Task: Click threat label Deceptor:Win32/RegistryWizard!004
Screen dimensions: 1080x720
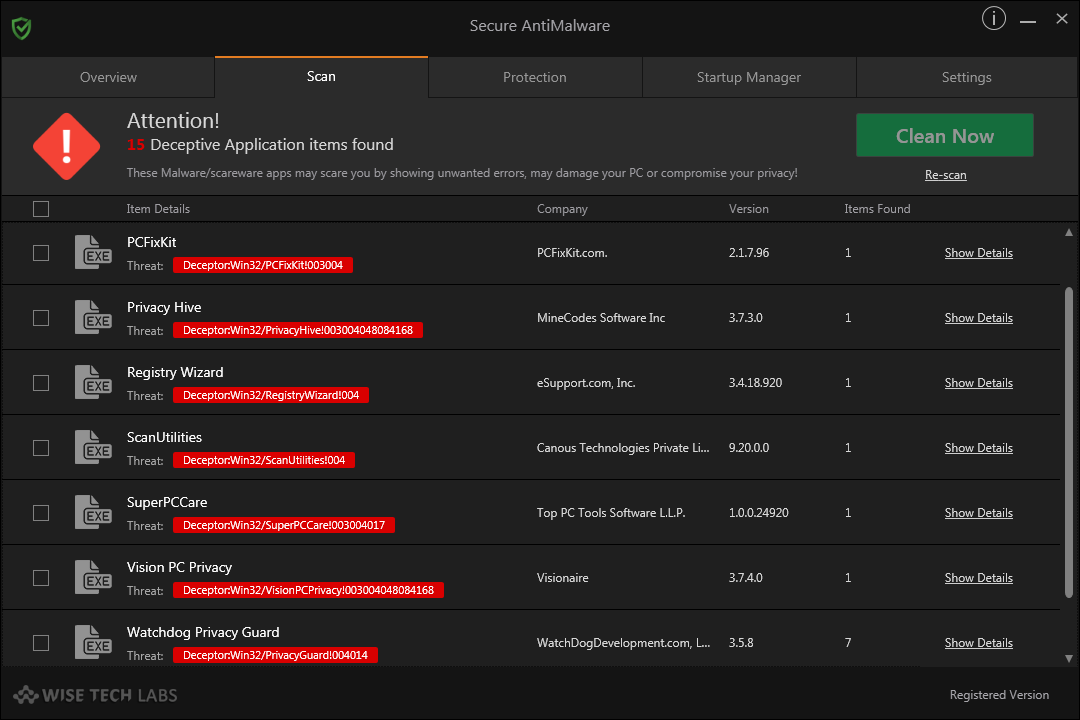Action: click(x=271, y=395)
